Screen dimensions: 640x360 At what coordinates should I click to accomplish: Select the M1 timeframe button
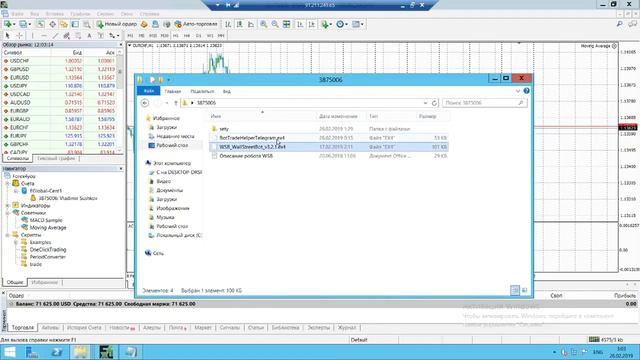click(x=130, y=36)
